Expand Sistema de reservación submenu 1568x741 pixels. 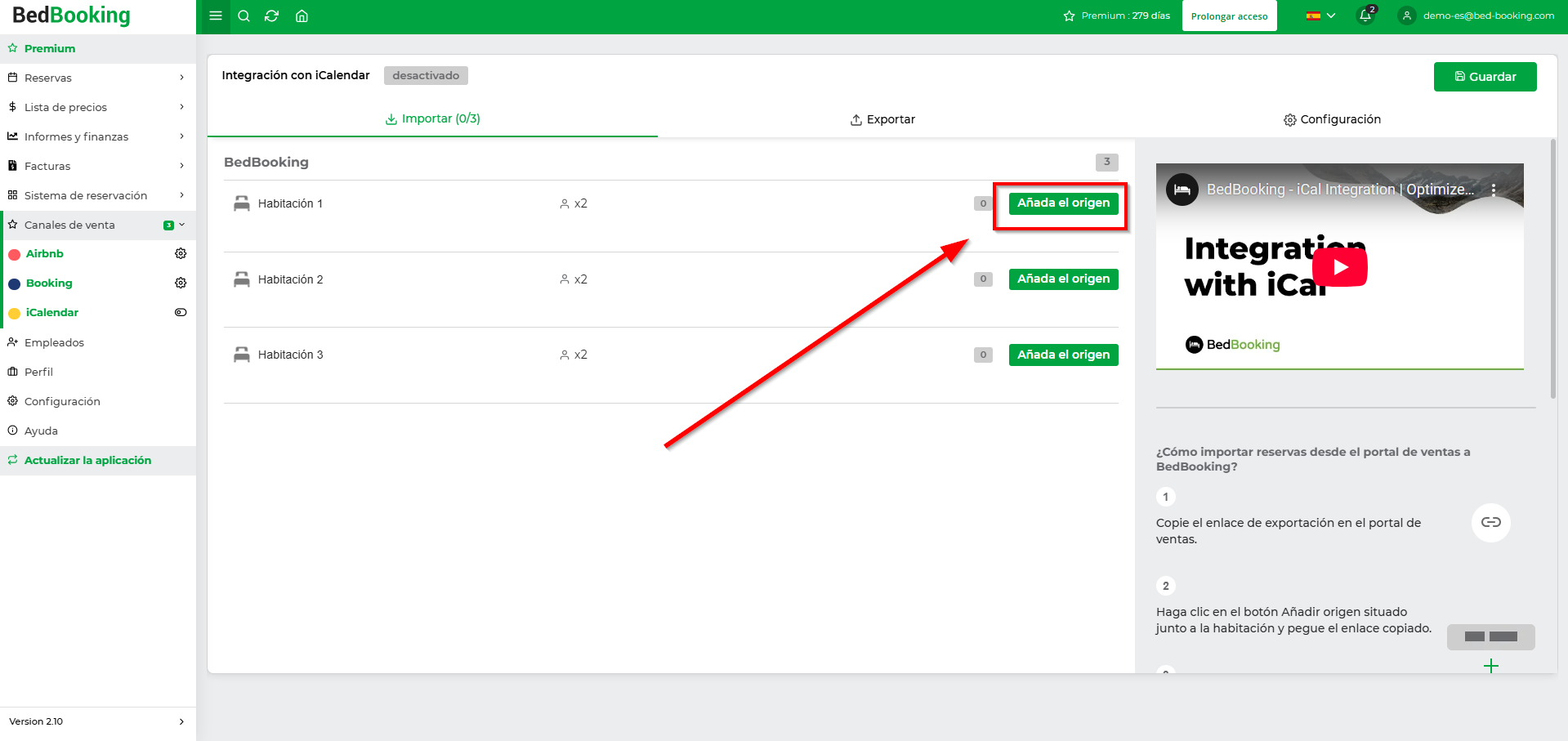click(x=181, y=195)
